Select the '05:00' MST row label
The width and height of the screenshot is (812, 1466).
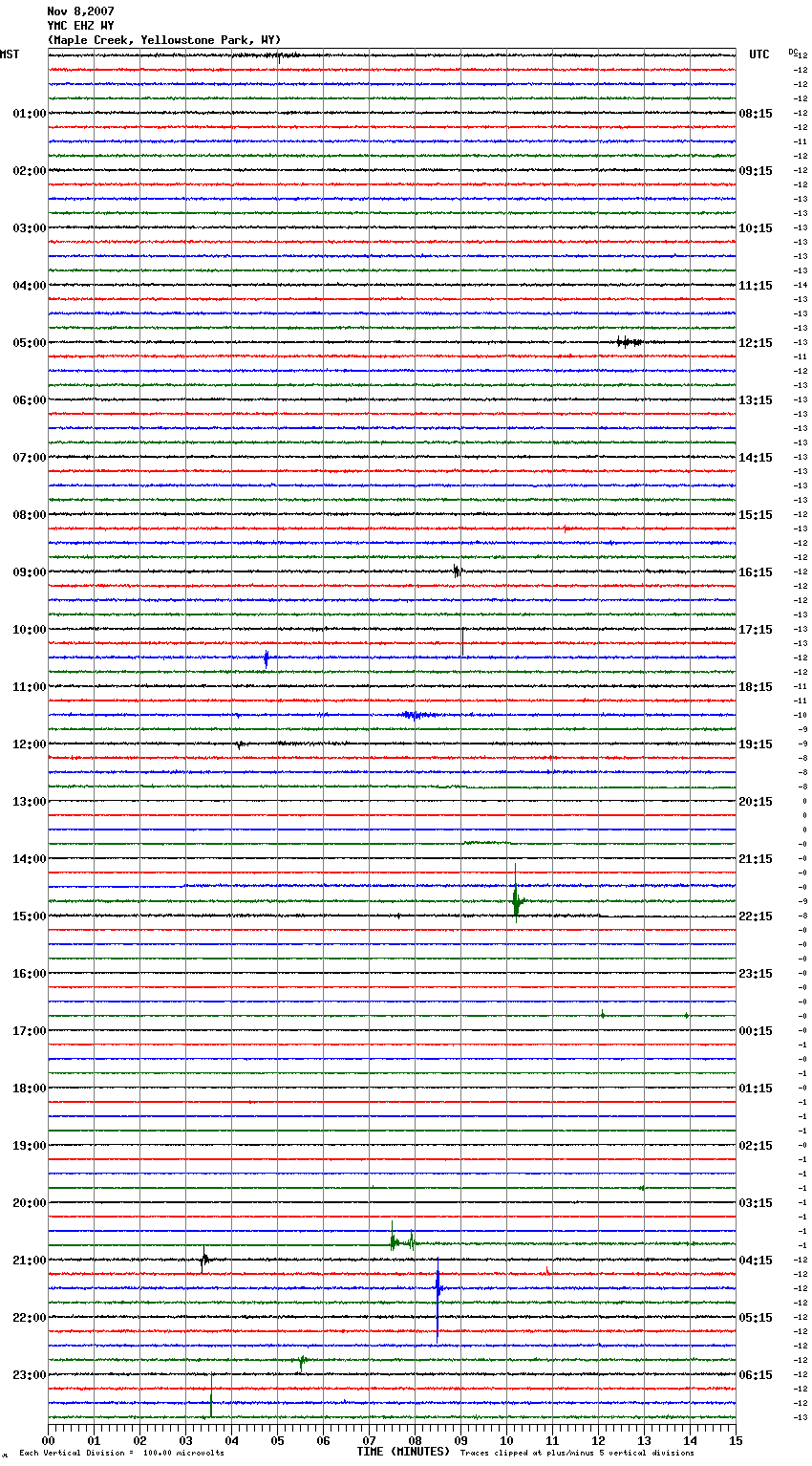(30, 343)
